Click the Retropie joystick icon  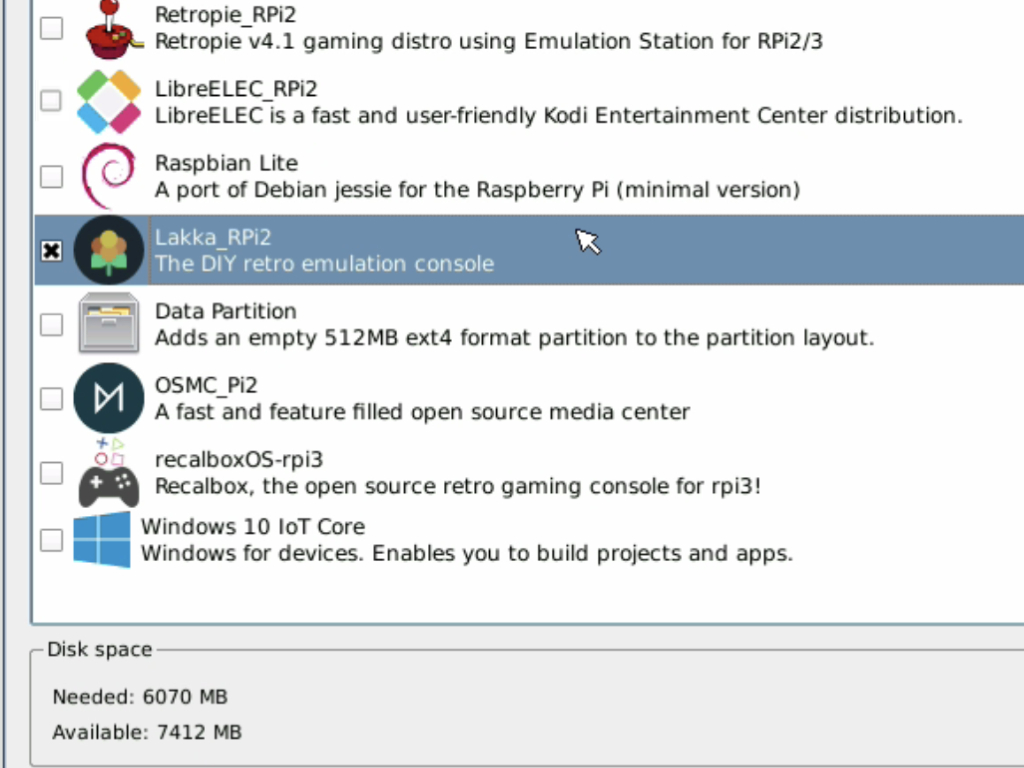tap(112, 29)
